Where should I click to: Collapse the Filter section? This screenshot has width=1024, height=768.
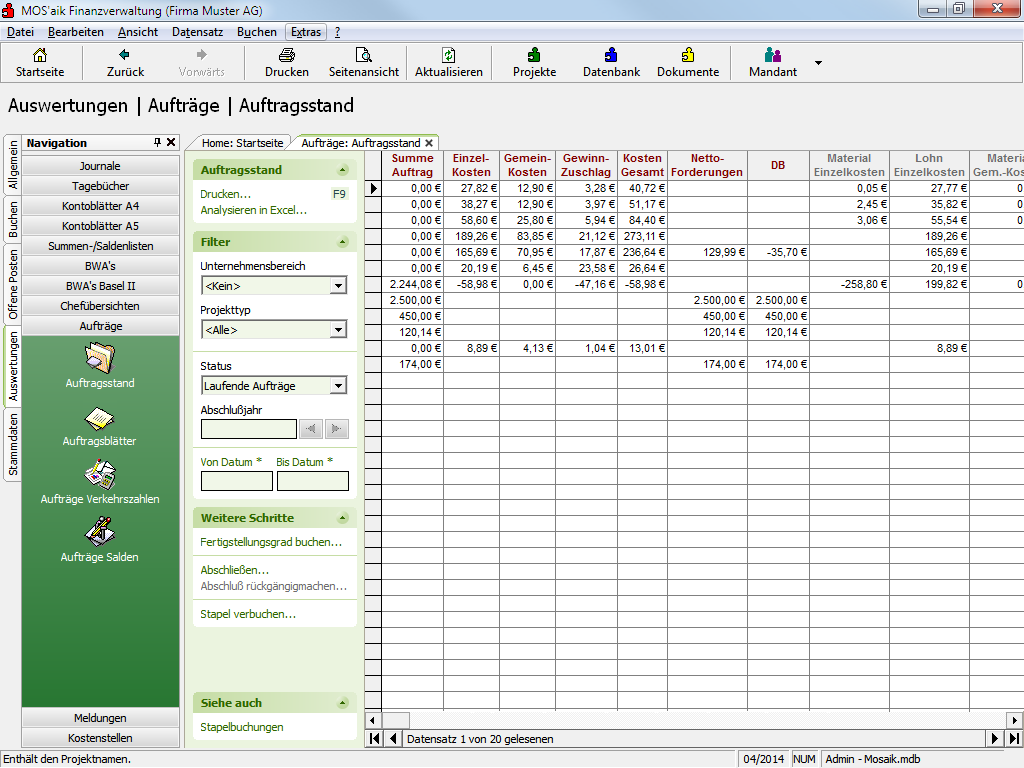coord(342,242)
